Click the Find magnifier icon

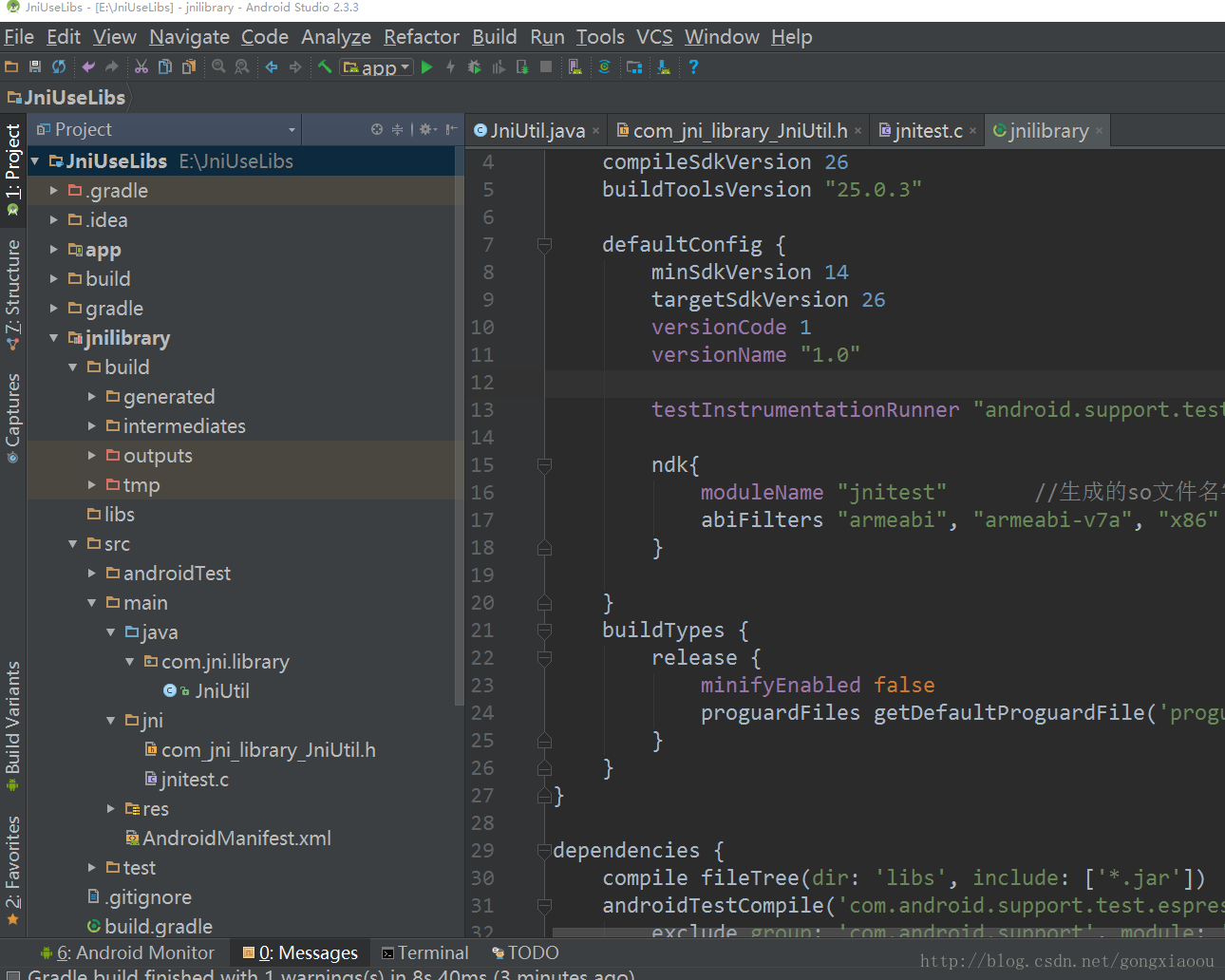click(x=218, y=66)
